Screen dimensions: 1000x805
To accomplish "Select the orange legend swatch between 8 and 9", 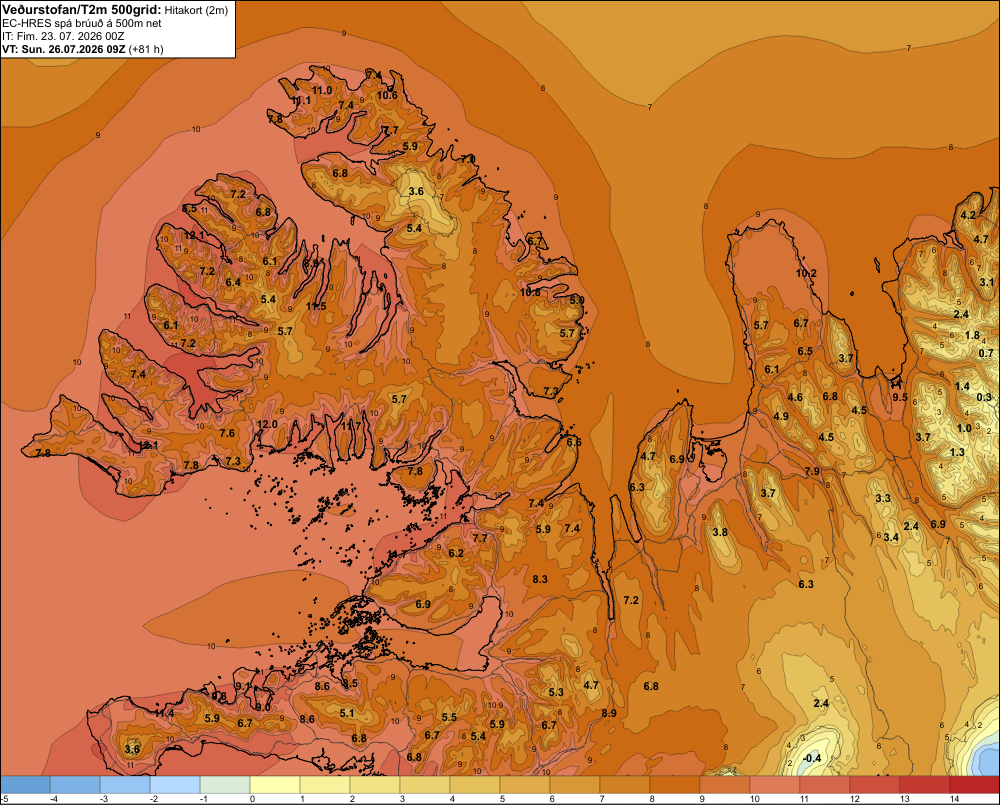I will (675, 784).
